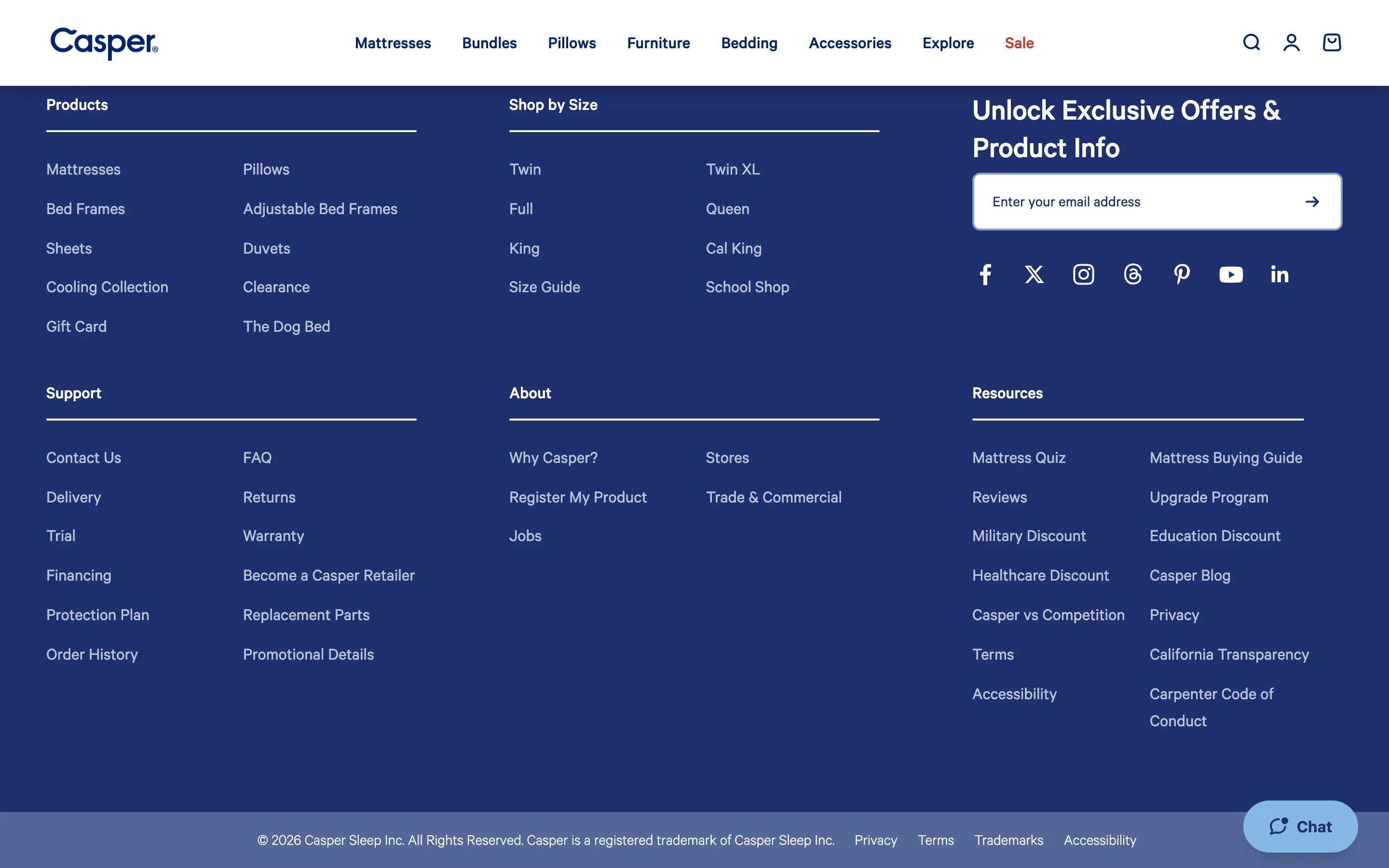Open the Stores link
The image size is (1389, 868).
tap(727, 458)
